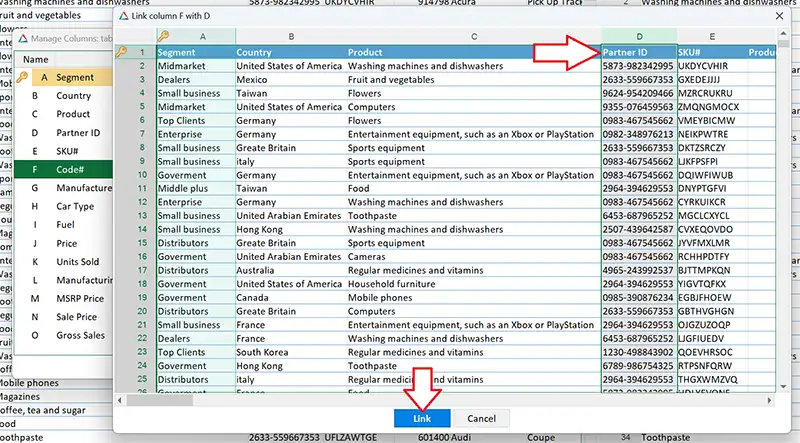The image size is (800, 443).
Task: Click the Partner ID header cell
Action: (639, 52)
